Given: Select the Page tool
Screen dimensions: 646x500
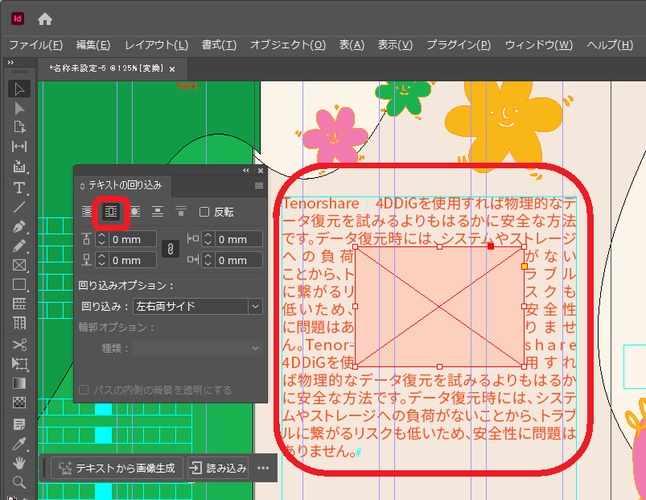Looking at the screenshot, I should point(19,127).
